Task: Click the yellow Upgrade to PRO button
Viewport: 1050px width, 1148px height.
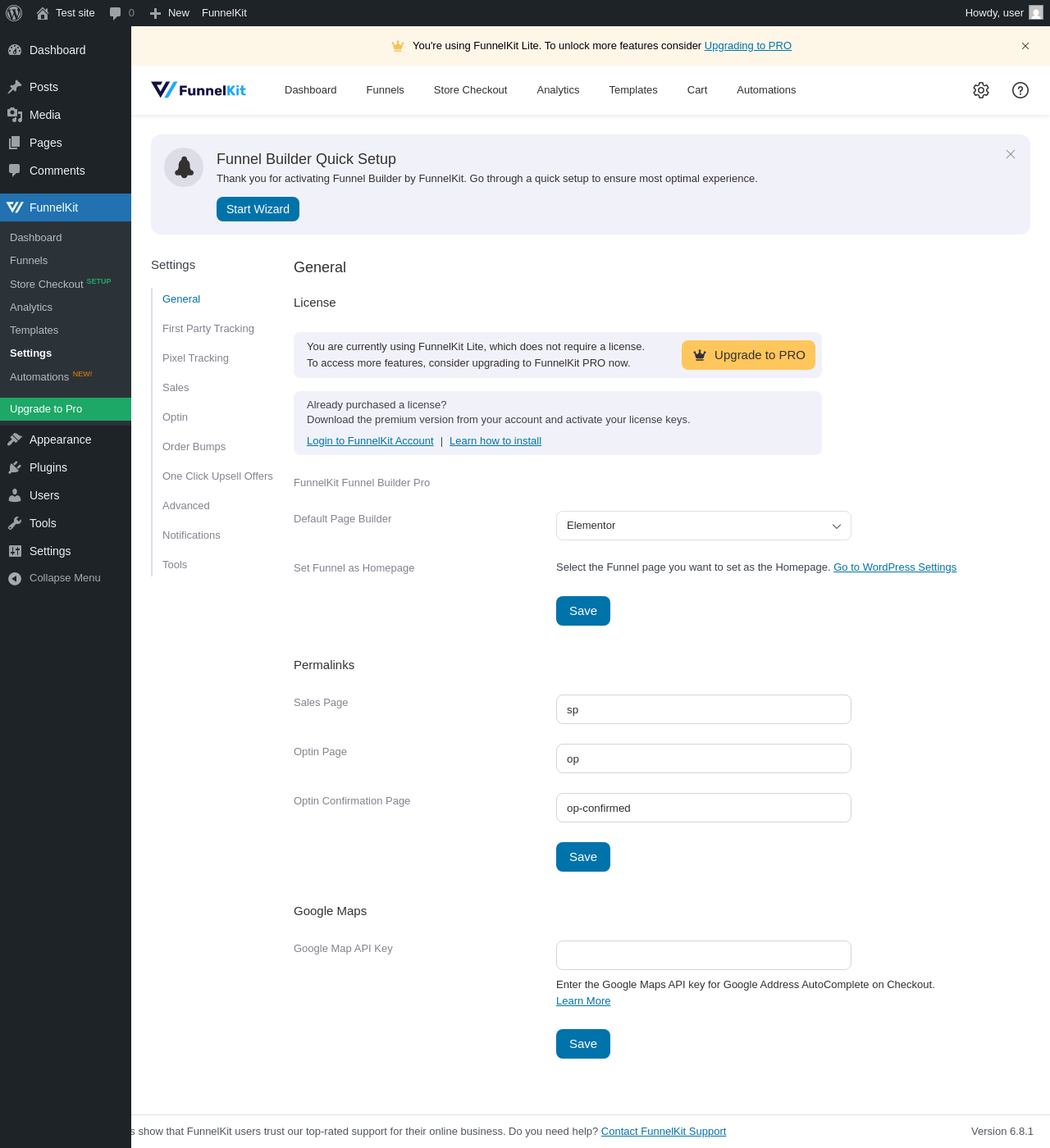Action: pos(748,355)
